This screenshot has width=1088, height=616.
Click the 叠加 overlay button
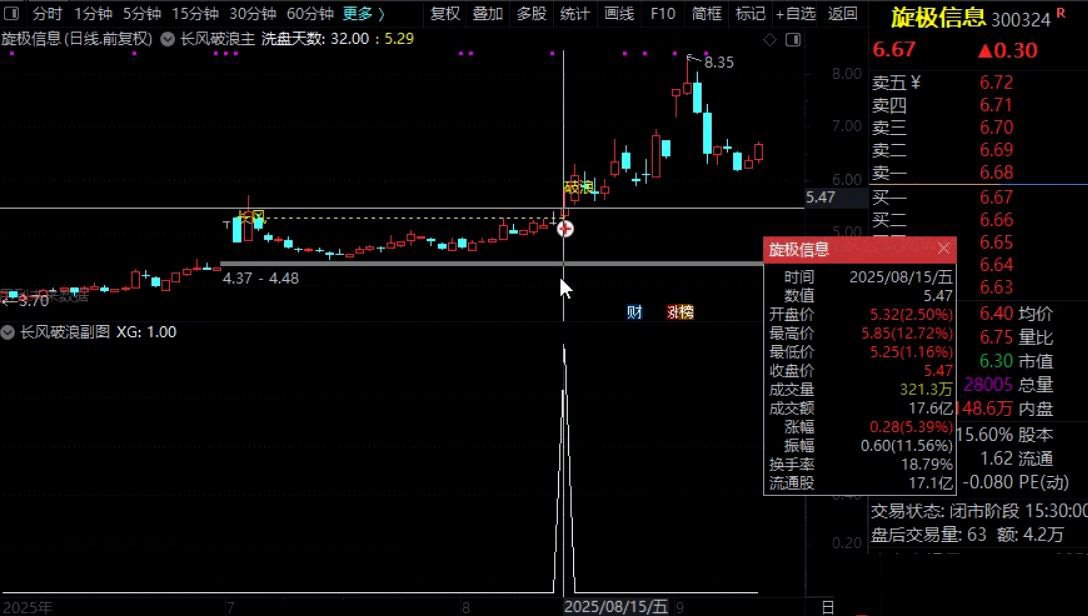pyautogui.click(x=488, y=13)
